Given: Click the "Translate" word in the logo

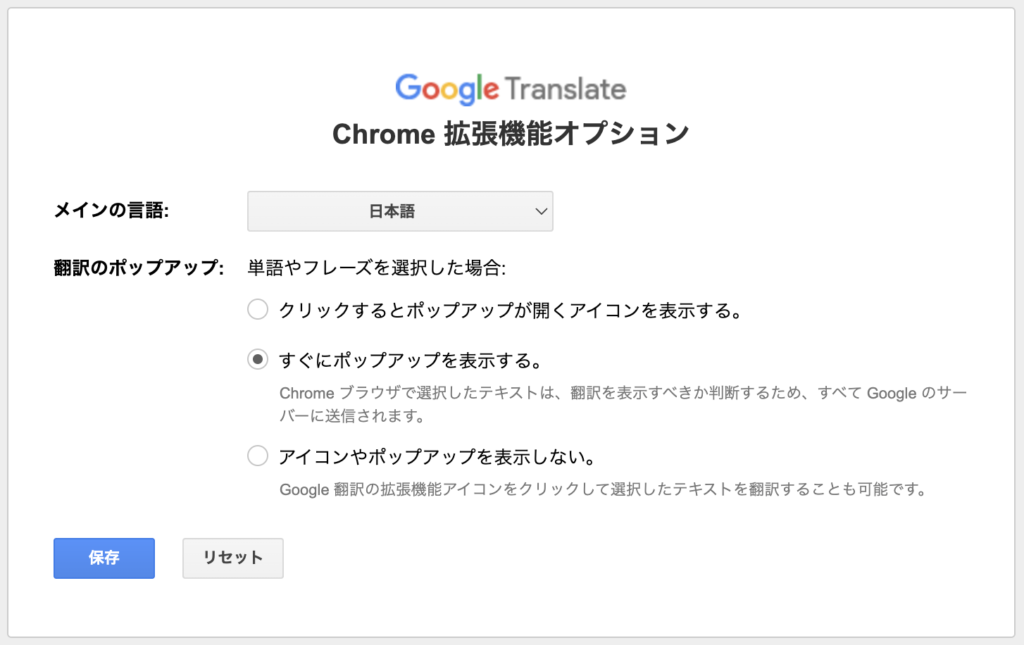Looking at the screenshot, I should (566, 89).
